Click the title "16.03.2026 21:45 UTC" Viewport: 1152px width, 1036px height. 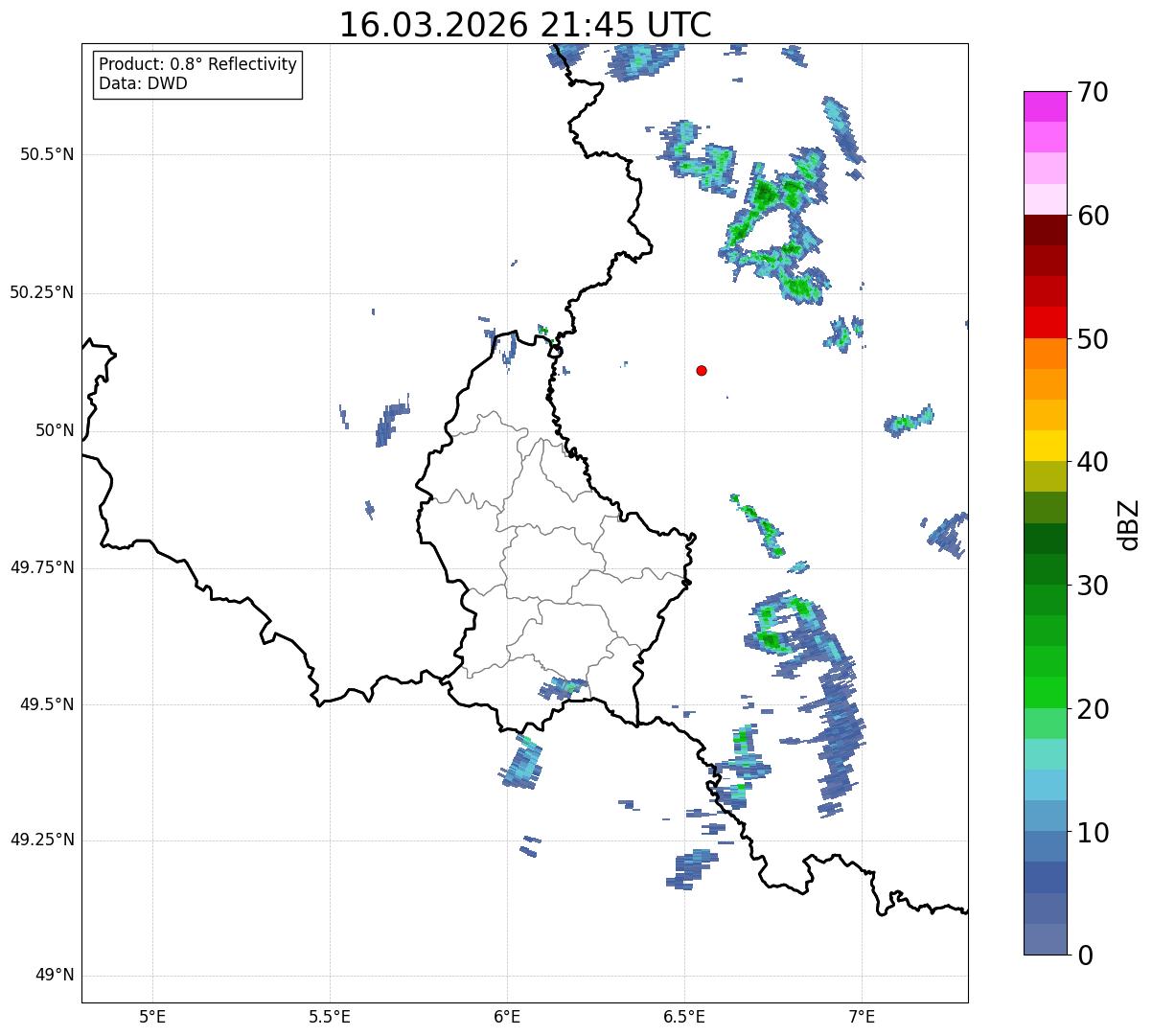click(525, 25)
